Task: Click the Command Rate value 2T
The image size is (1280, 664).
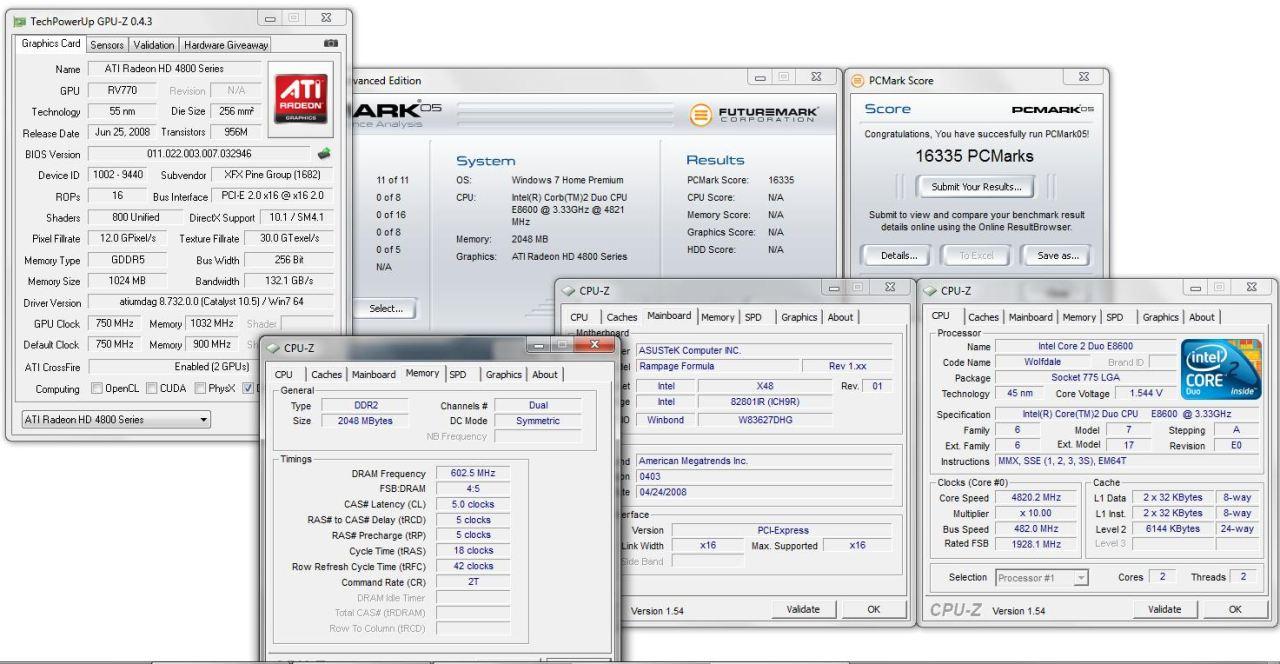Action: point(474,581)
